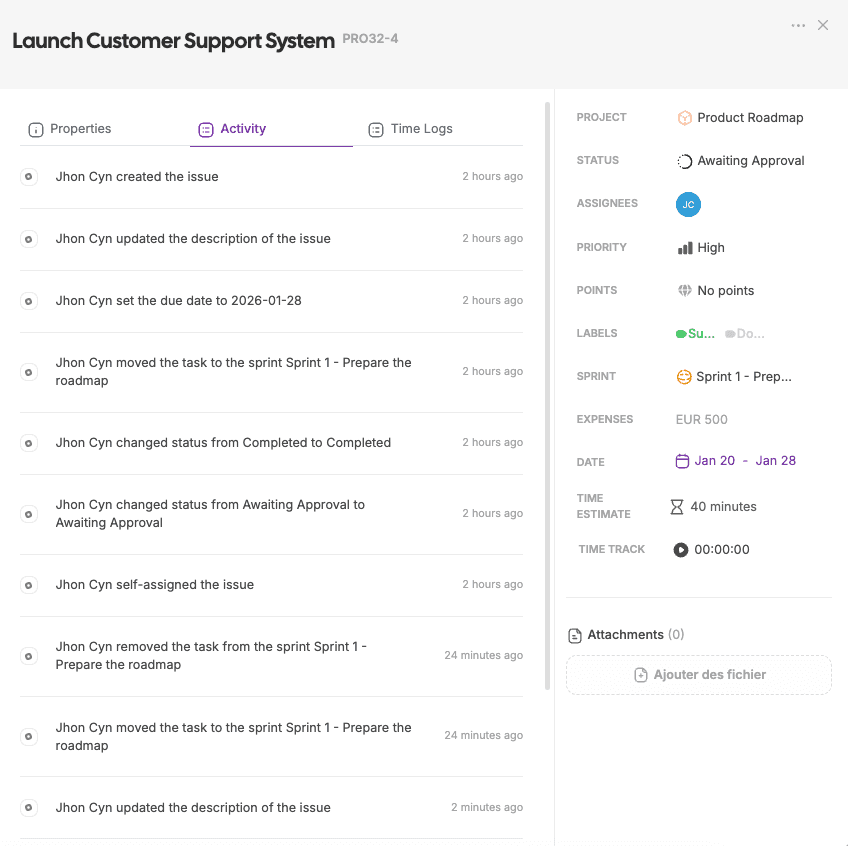Click the 00:00:00 time track value

click(721, 550)
